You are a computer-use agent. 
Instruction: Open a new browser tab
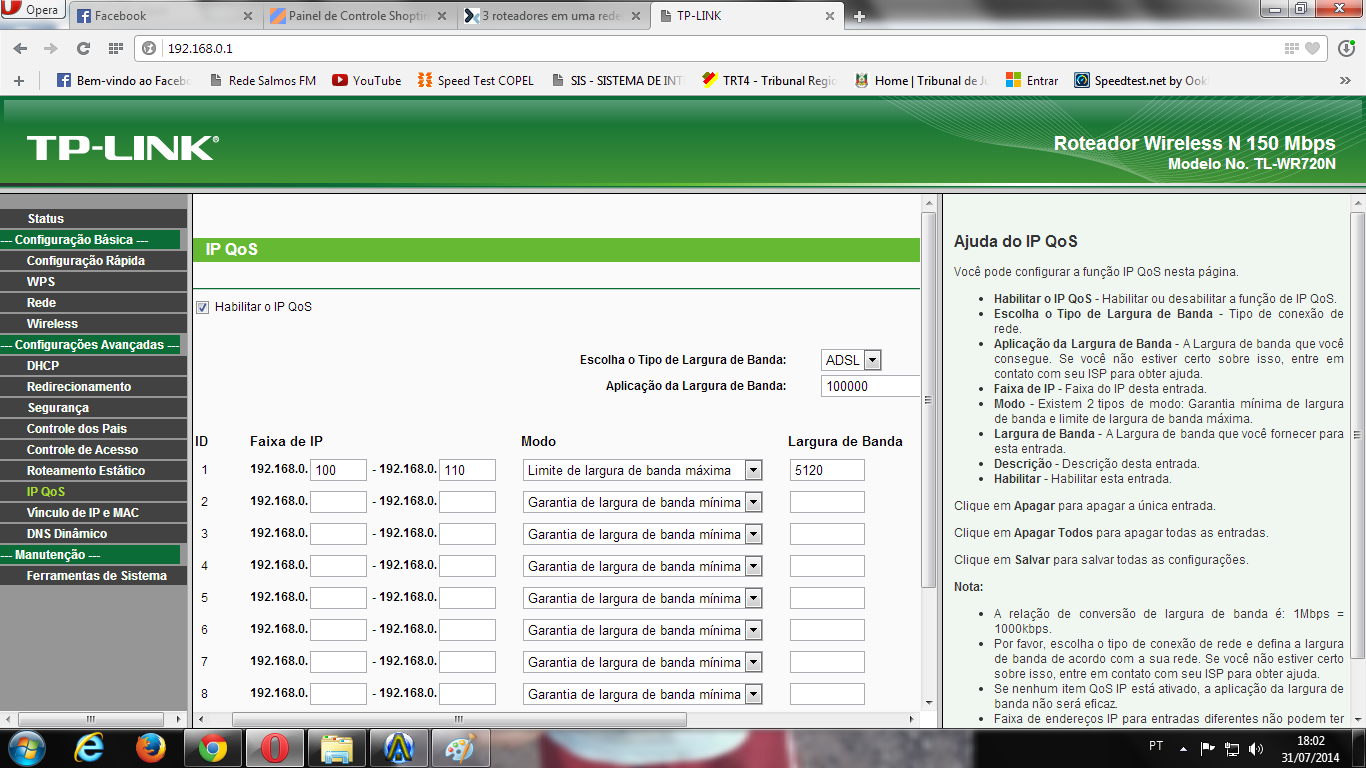[859, 16]
